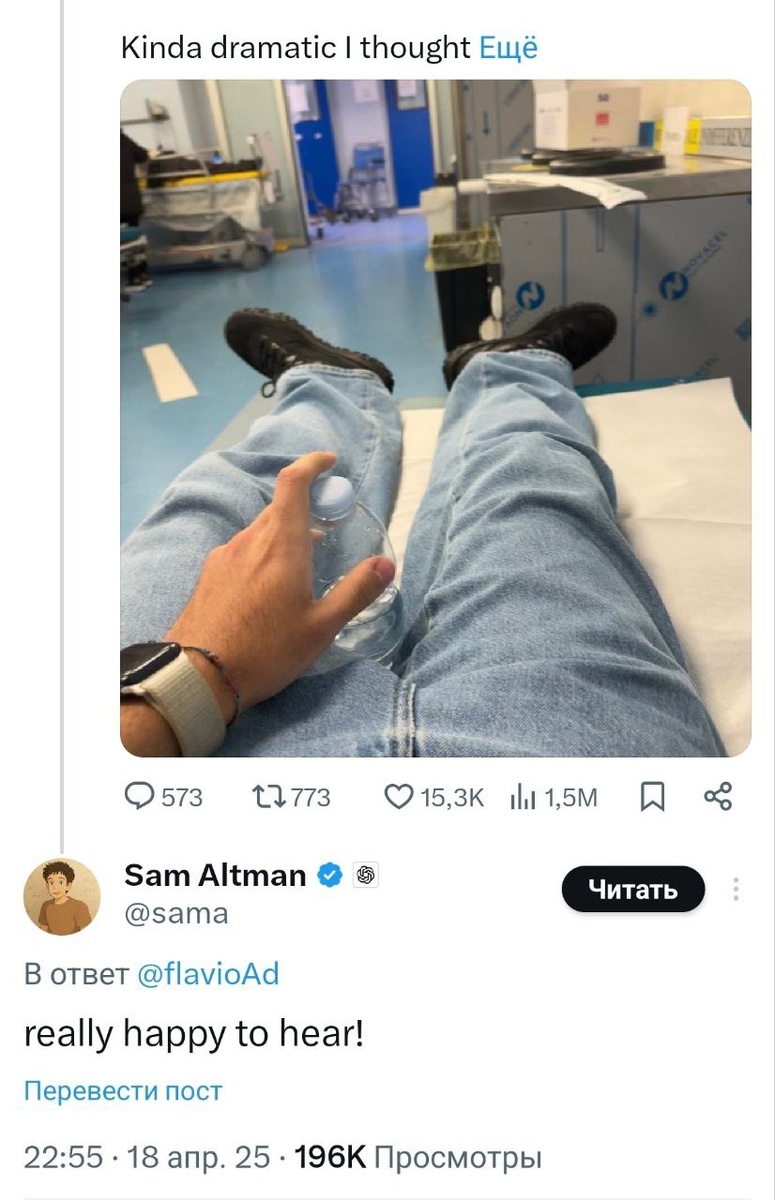Like the post with heart icon
Screen dimensions: 775x1200
[399, 796]
